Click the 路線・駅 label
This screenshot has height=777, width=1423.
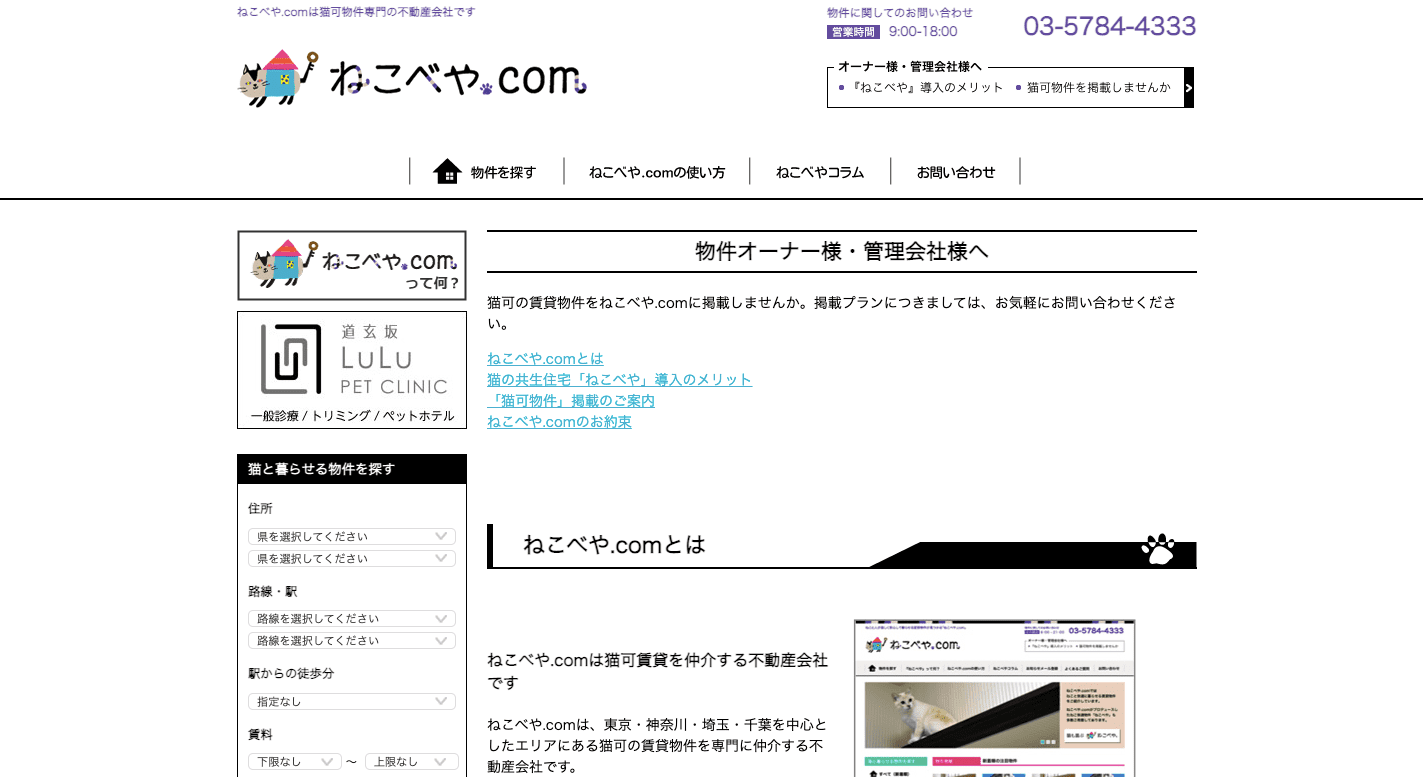[273, 592]
